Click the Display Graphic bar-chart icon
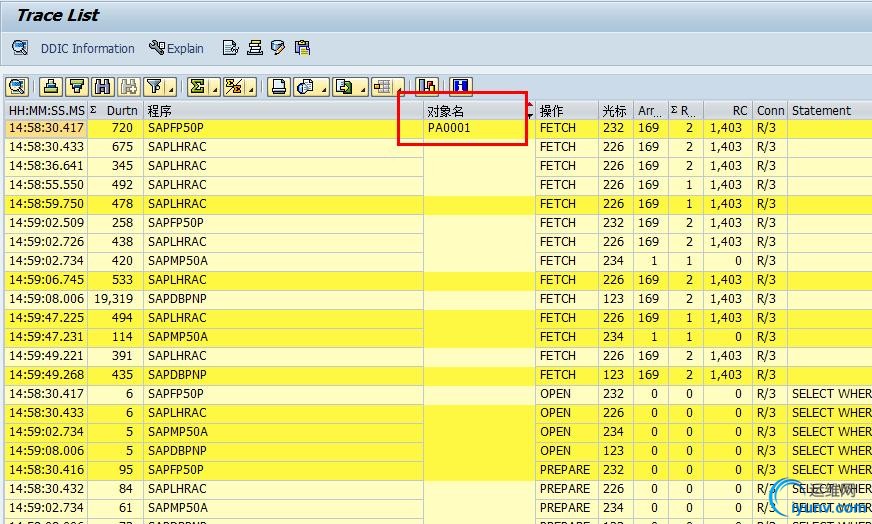Image resolution: width=872 pixels, height=524 pixels. (427, 87)
